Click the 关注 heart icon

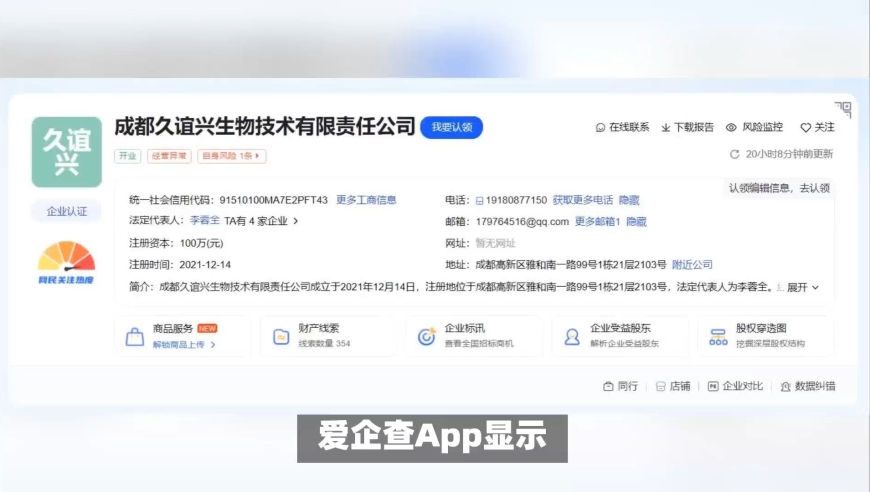pos(805,128)
